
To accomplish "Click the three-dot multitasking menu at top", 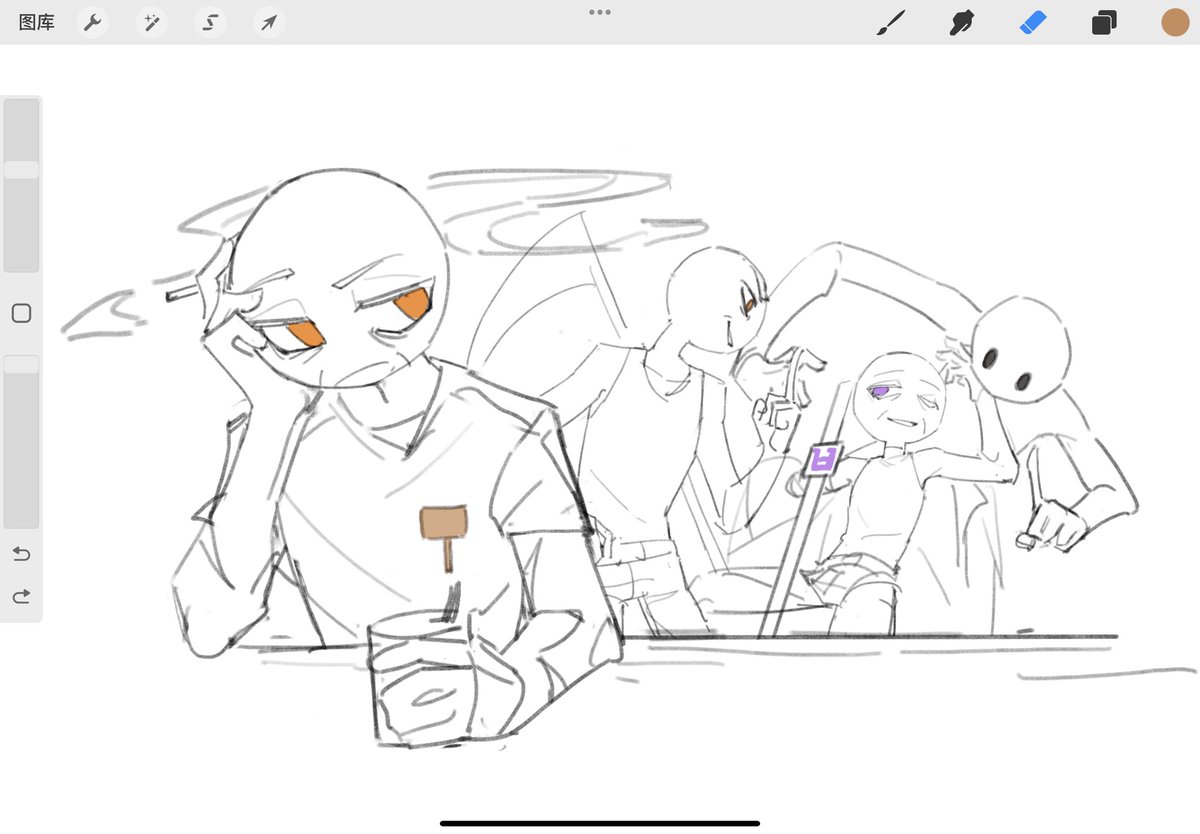I will pos(600,12).
